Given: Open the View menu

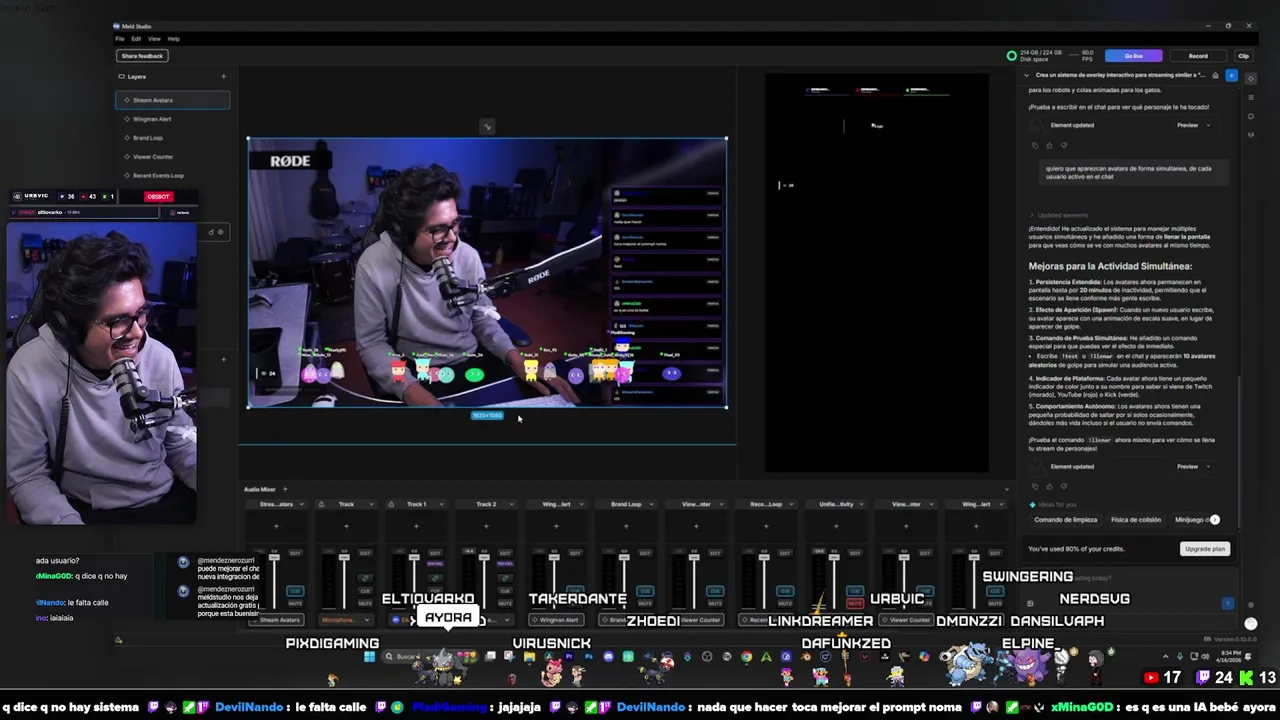Looking at the screenshot, I should (154, 39).
